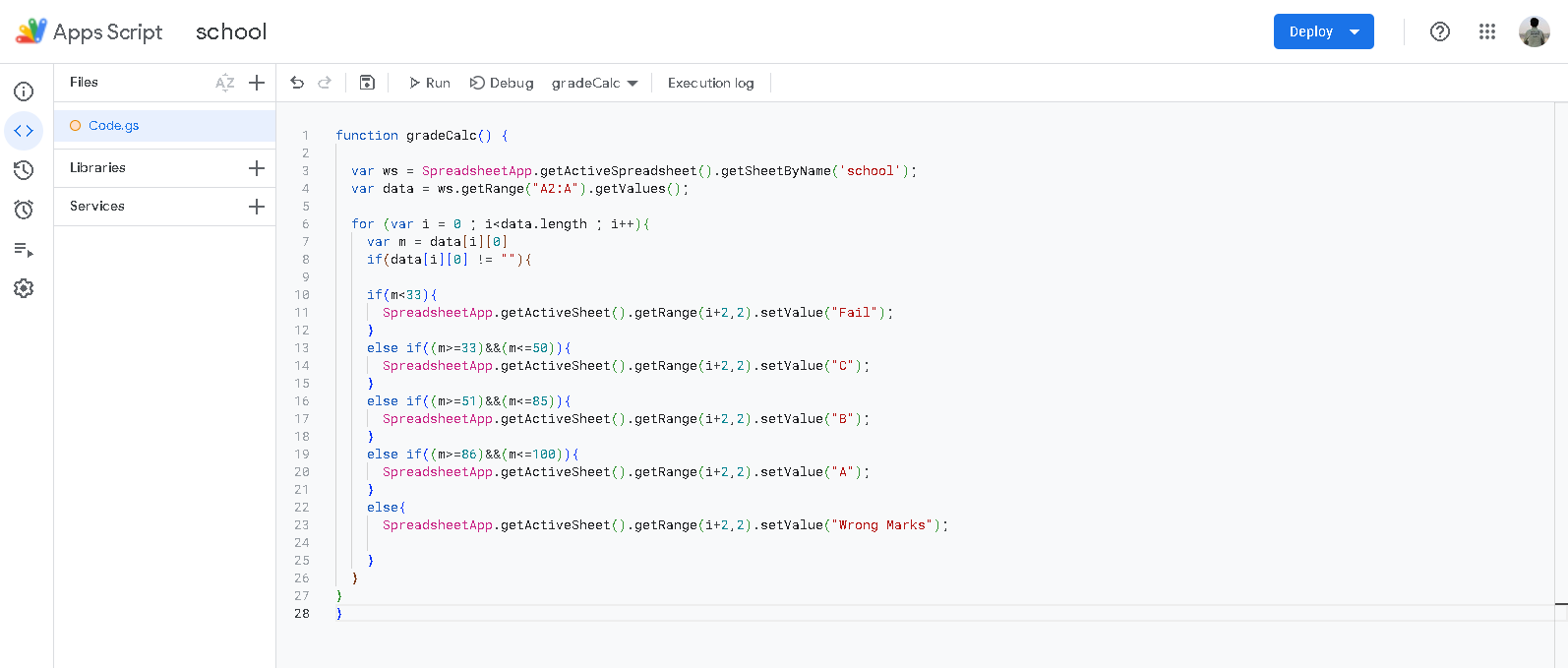This screenshot has height=668, width=1568.
Task: Add a new file with plus icon
Action: (x=257, y=83)
